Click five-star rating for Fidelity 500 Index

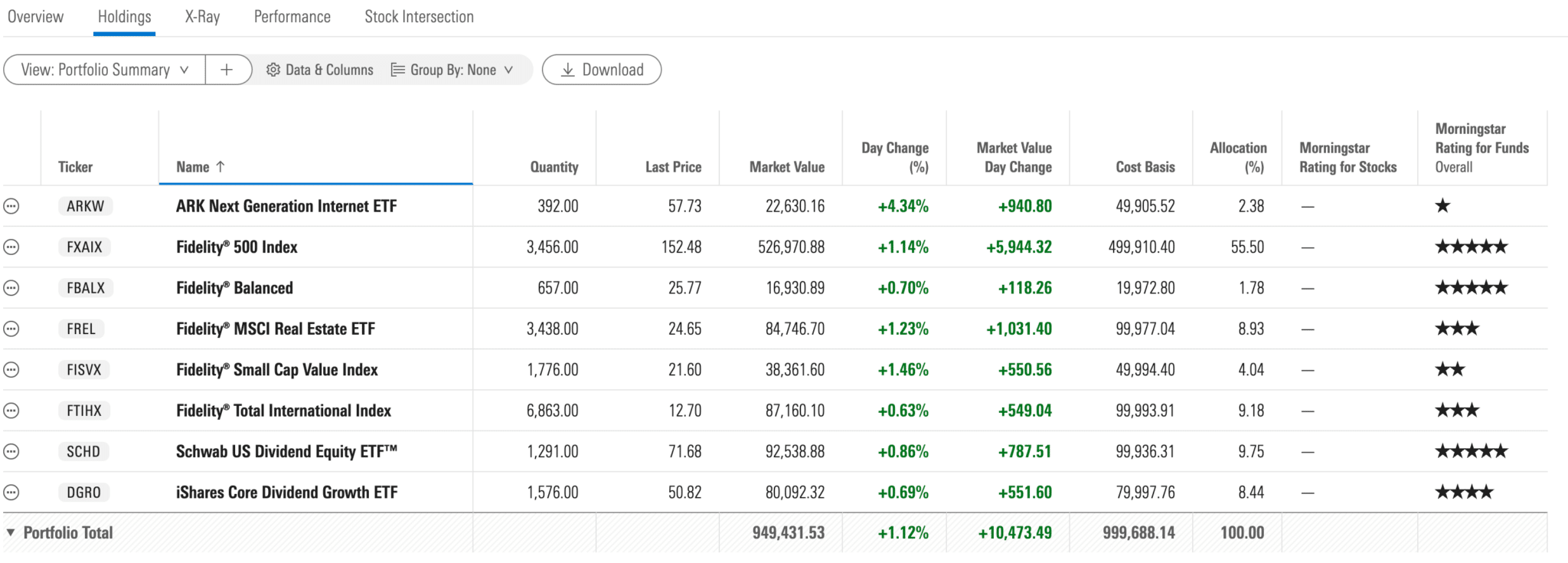pos(1471,247)
